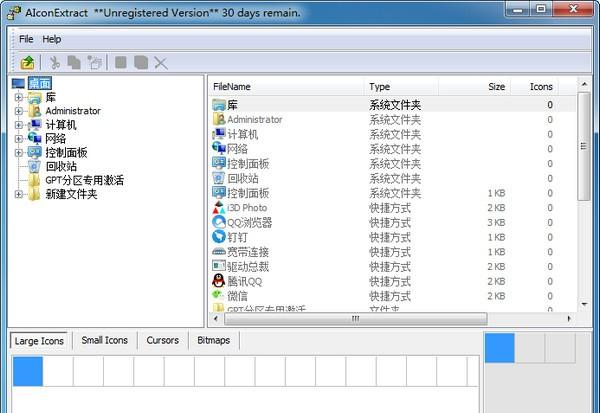
Task: Select 回收站 in the folder tree
Action: coord(61,167)
